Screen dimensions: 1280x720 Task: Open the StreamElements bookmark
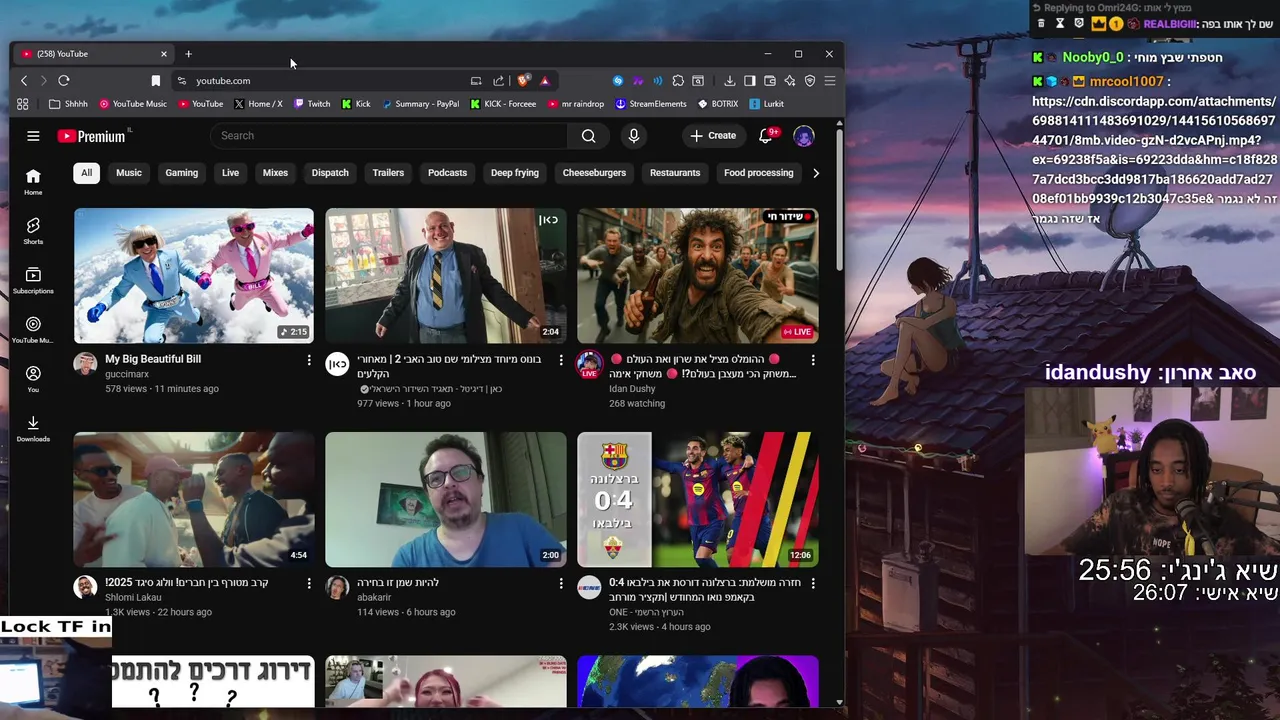coord(651,104)
